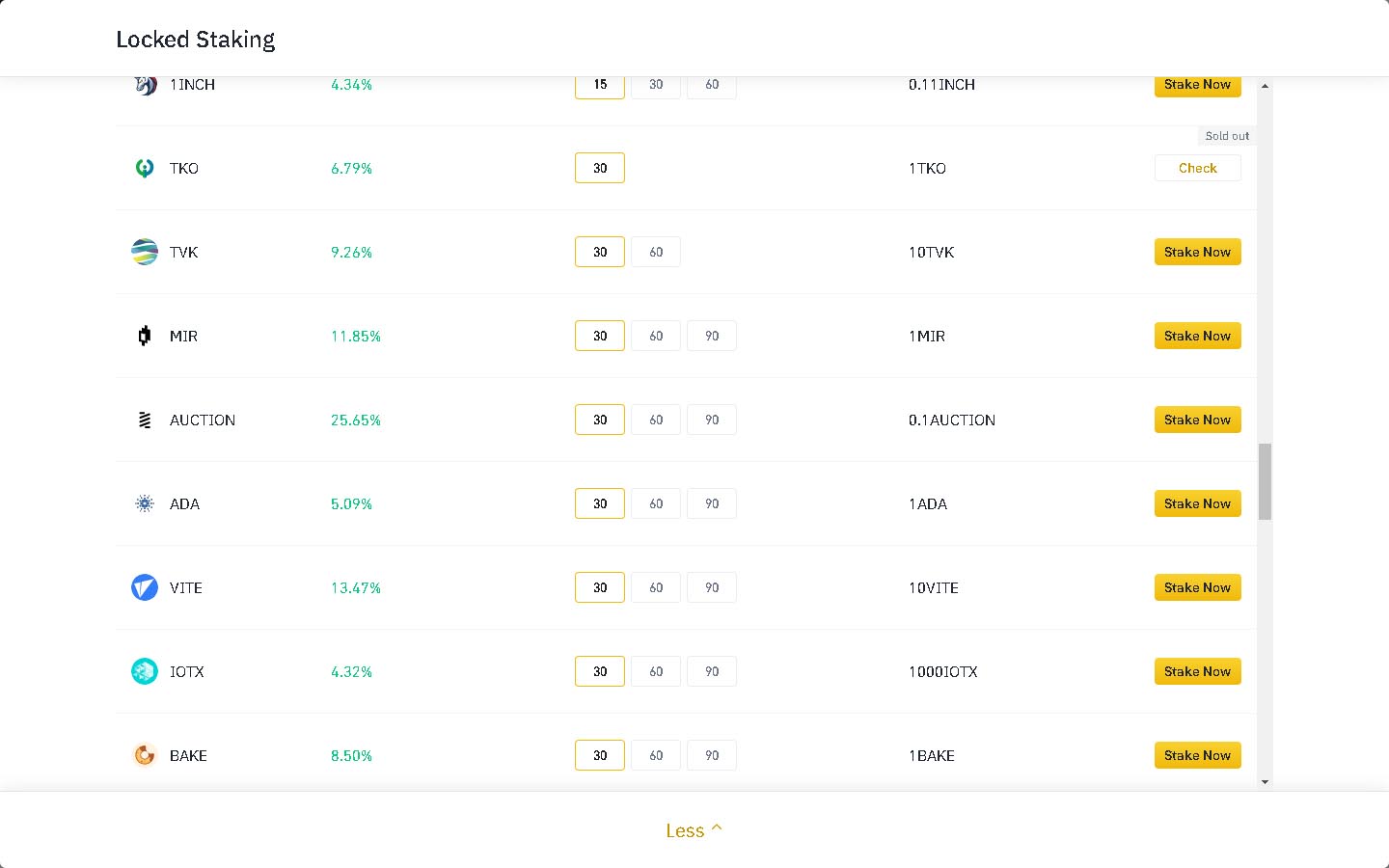Select 30-day duration for TVK

point(600,252)
